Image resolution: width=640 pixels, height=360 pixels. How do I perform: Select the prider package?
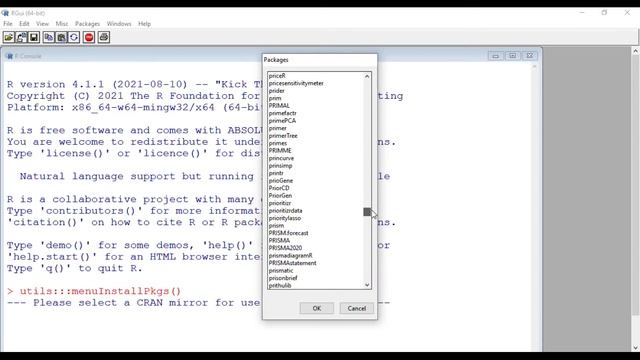click(276, 91)
